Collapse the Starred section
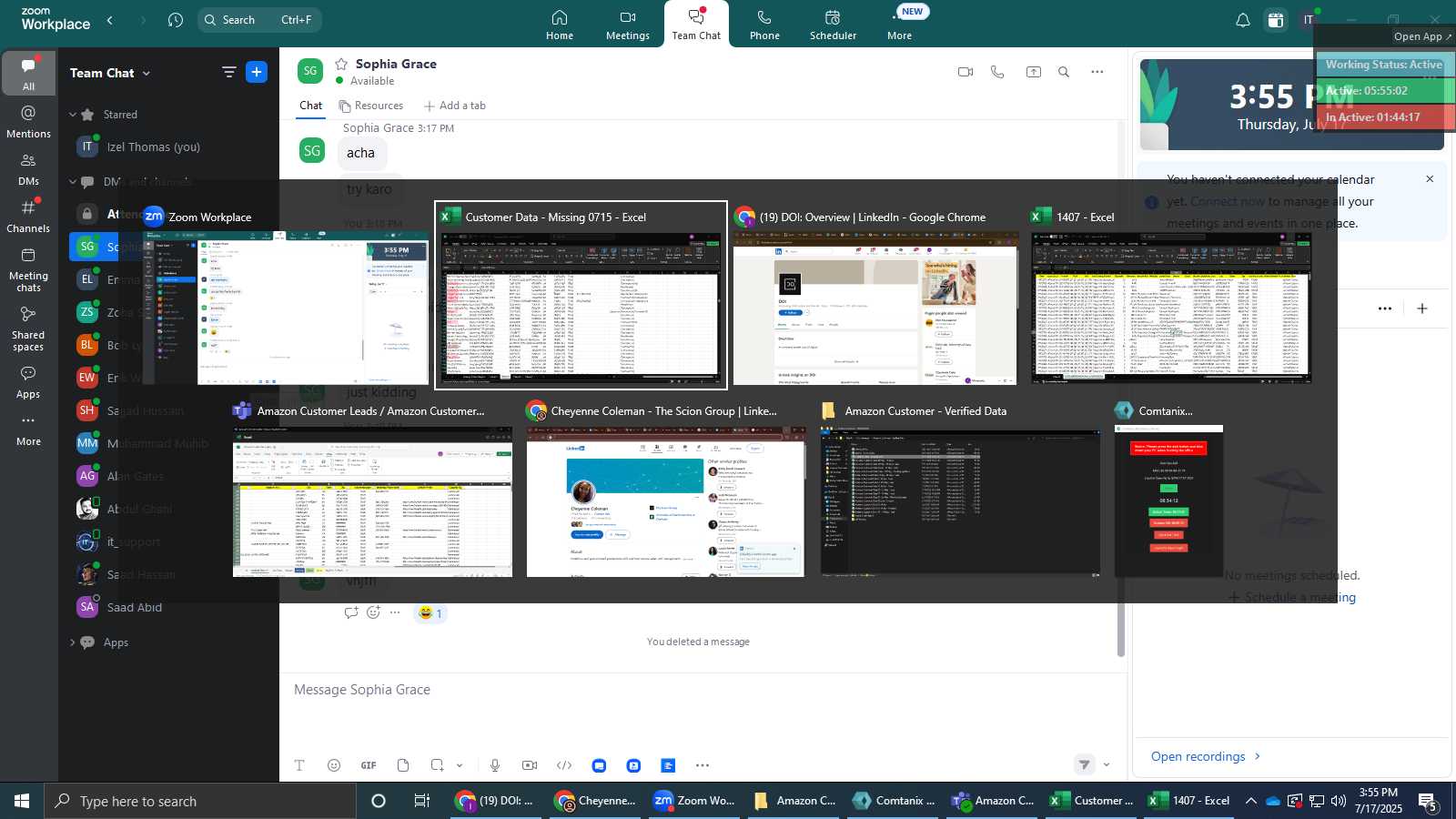The height and width of the screenshot is (819, 1456). click(x=73, y=115)
